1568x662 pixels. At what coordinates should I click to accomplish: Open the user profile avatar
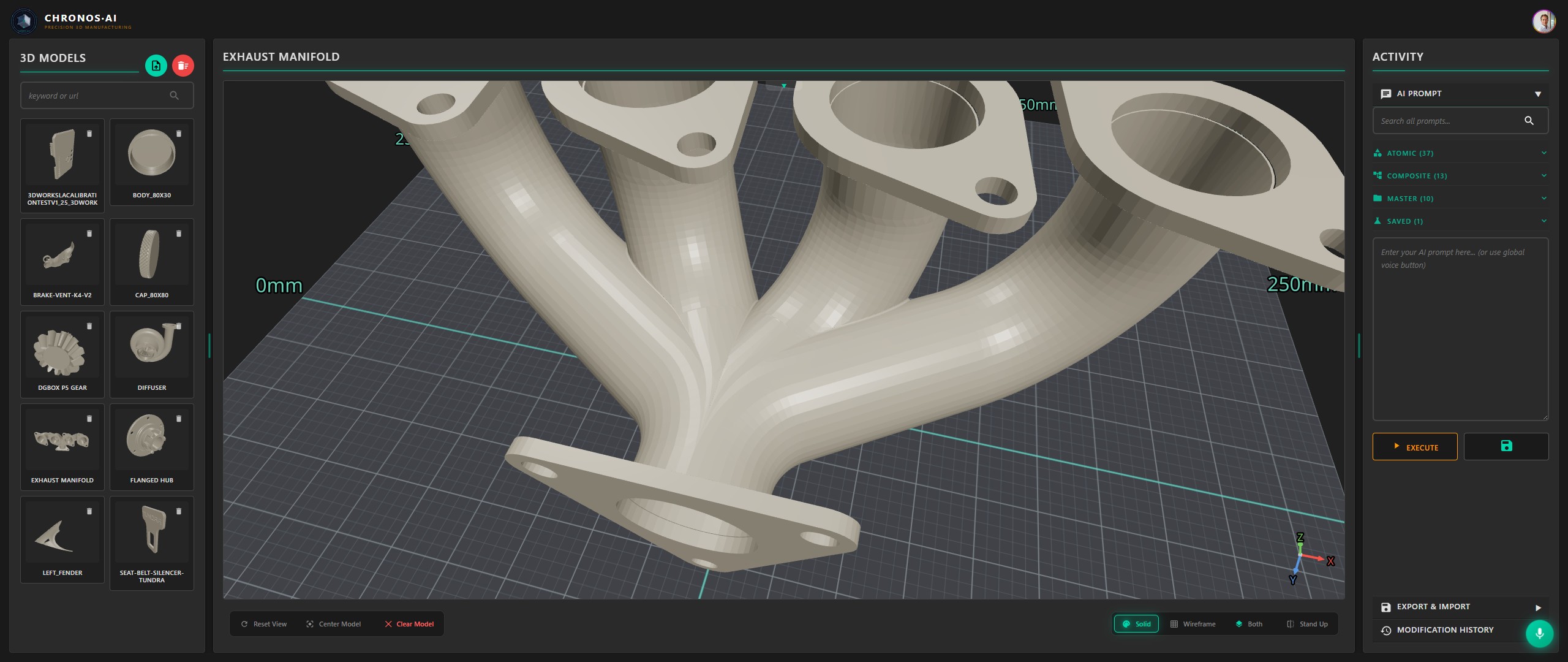pos(1544,21)
